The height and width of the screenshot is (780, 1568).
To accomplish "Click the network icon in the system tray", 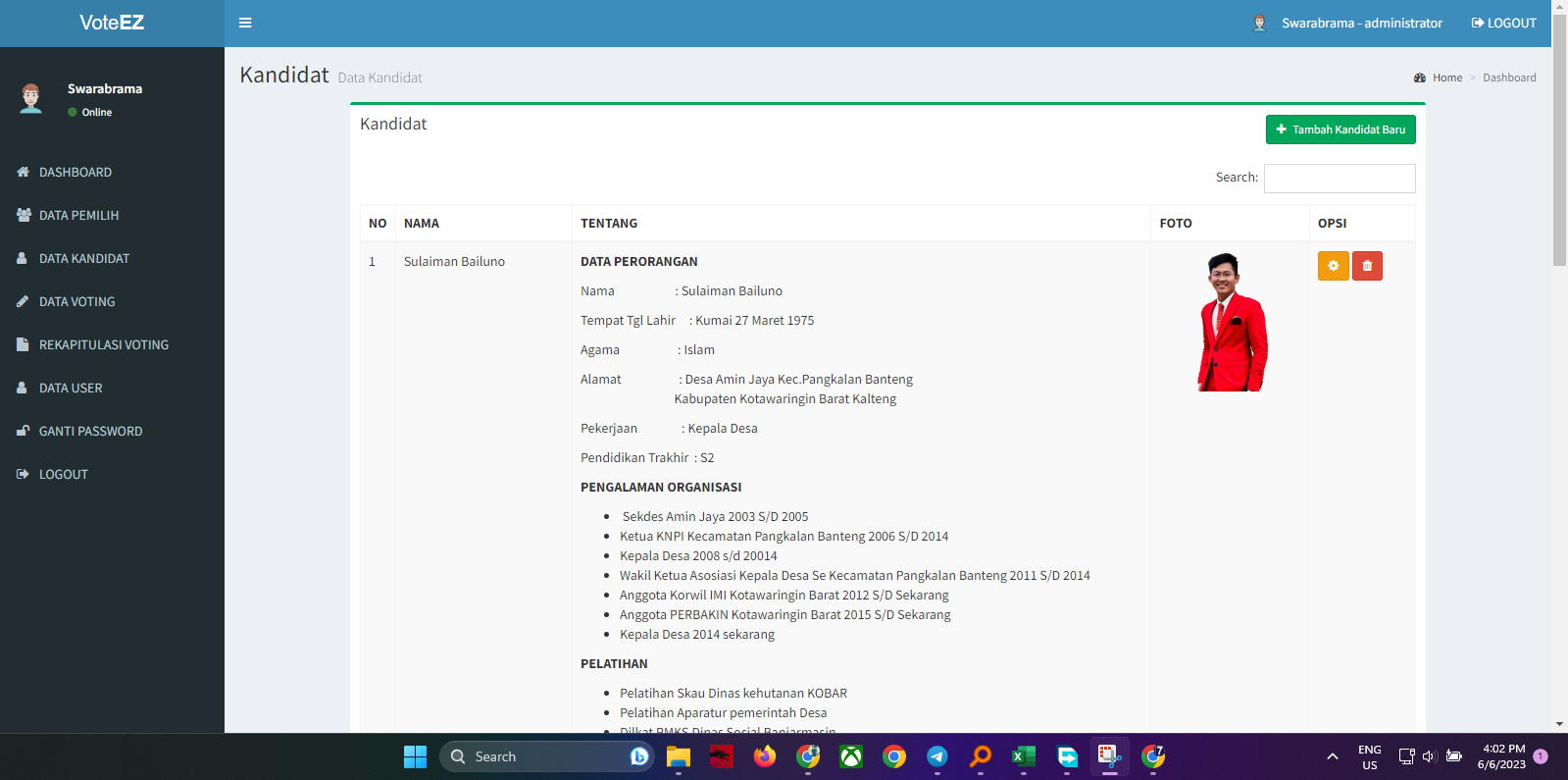I will click(1406, 756).
